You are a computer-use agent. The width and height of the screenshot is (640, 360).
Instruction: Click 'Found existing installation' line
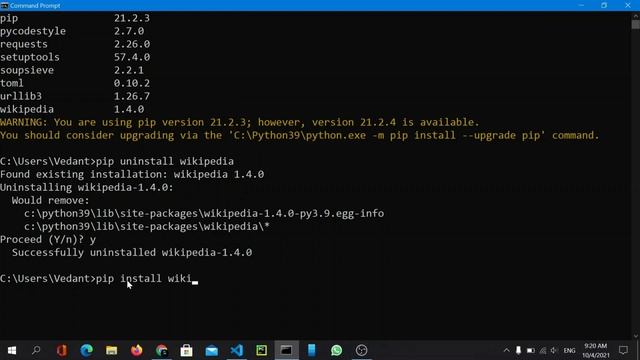point(132,174)
